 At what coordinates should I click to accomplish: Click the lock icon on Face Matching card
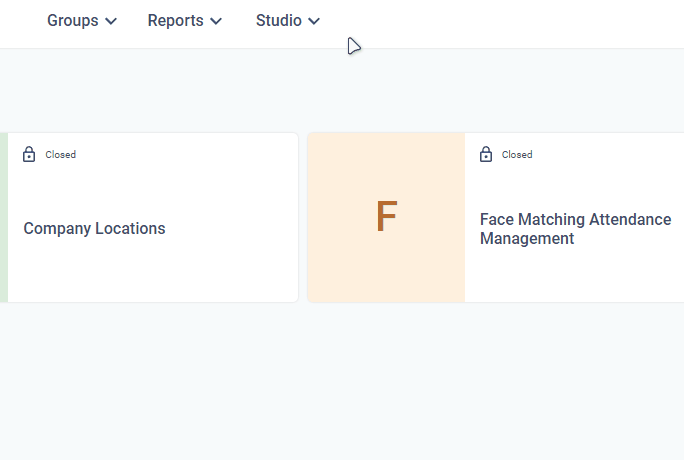(x=486, y=154)
